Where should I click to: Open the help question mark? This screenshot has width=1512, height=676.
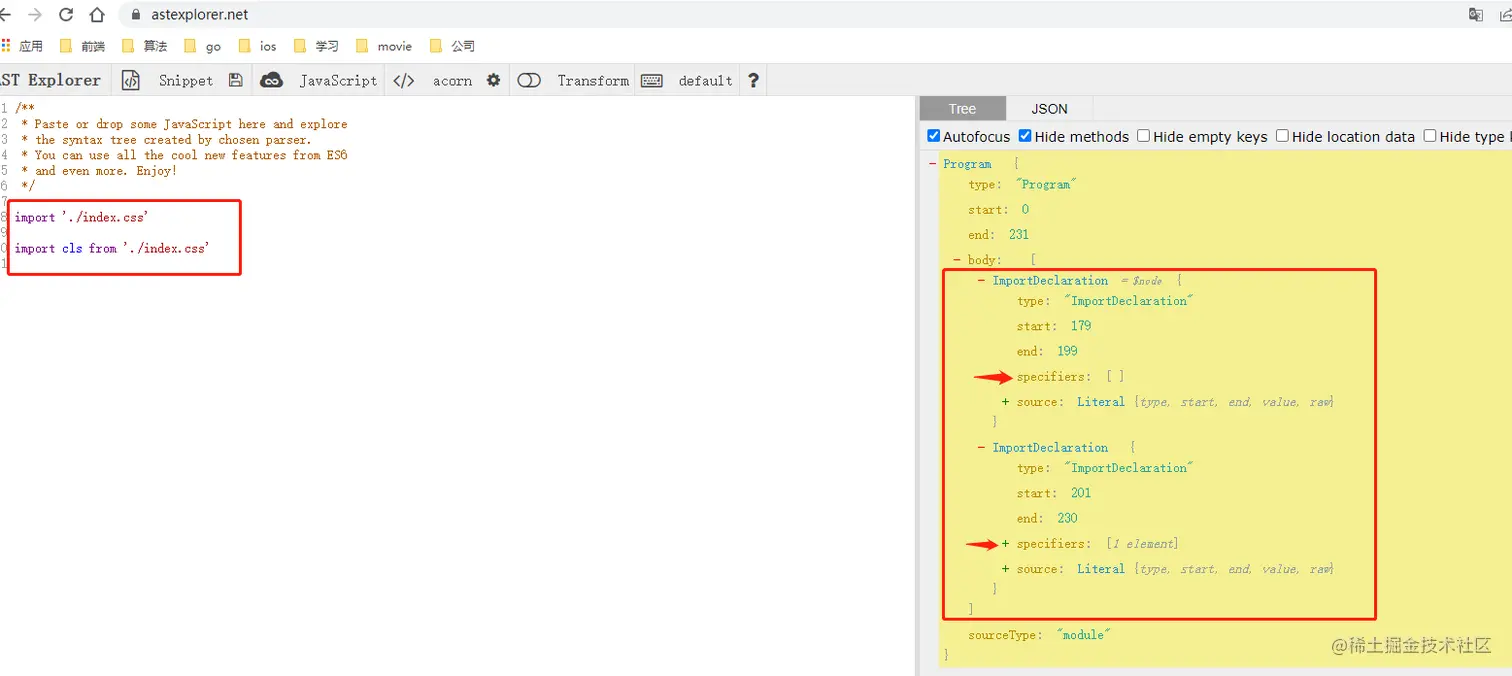(754, 80)
